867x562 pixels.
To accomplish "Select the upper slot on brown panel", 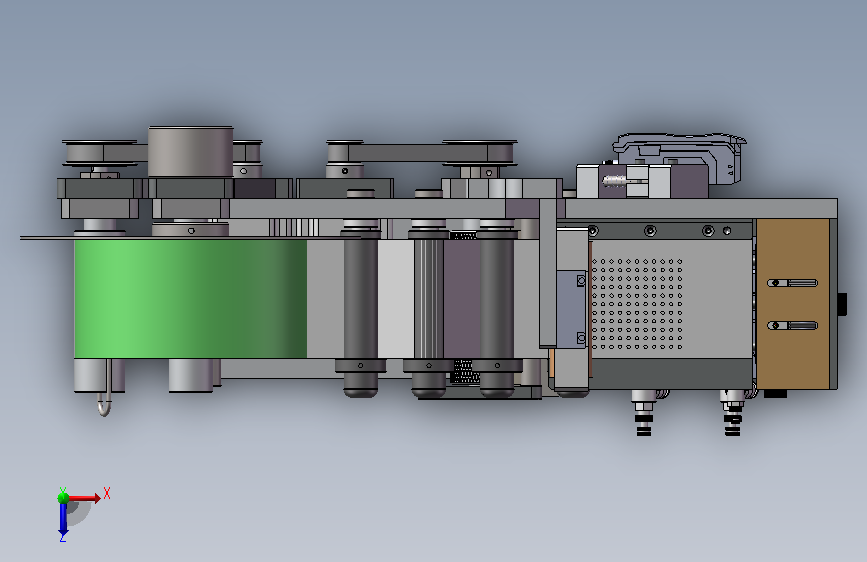I will 792,283.
